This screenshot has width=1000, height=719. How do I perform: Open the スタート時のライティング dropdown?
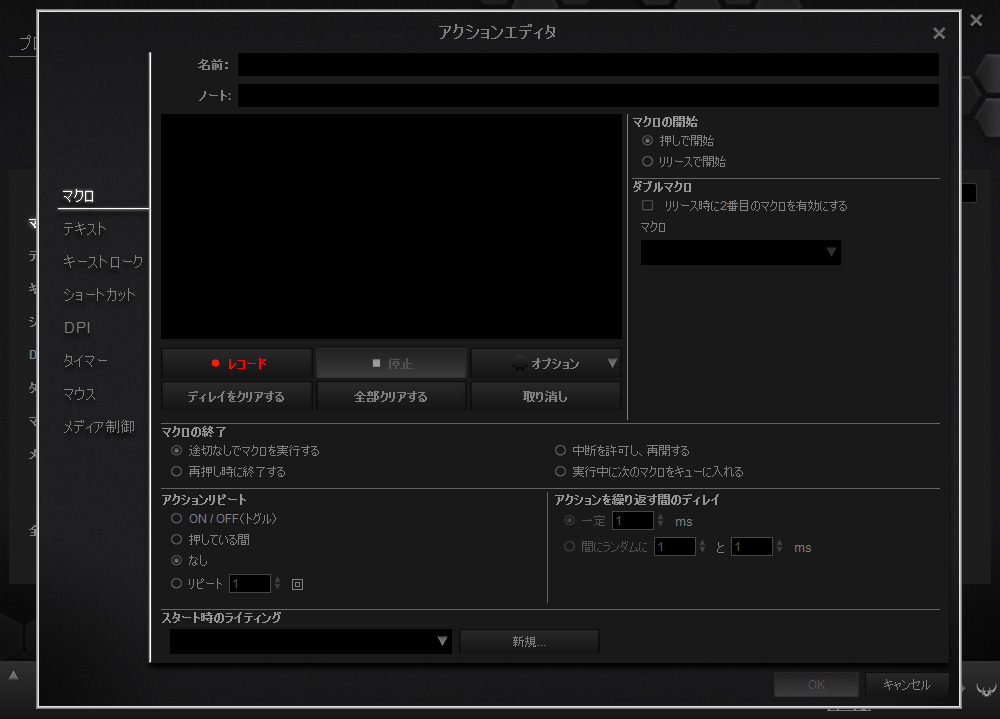tap(311, 641)
